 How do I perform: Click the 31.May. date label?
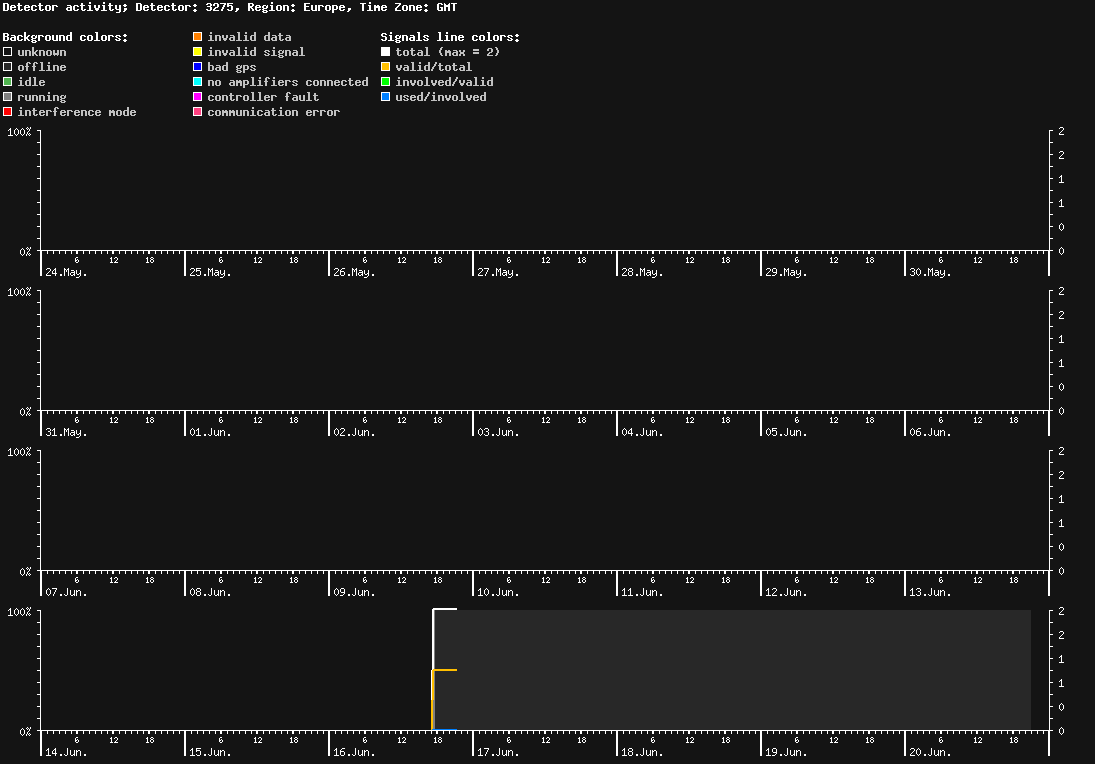pos(66,432)
